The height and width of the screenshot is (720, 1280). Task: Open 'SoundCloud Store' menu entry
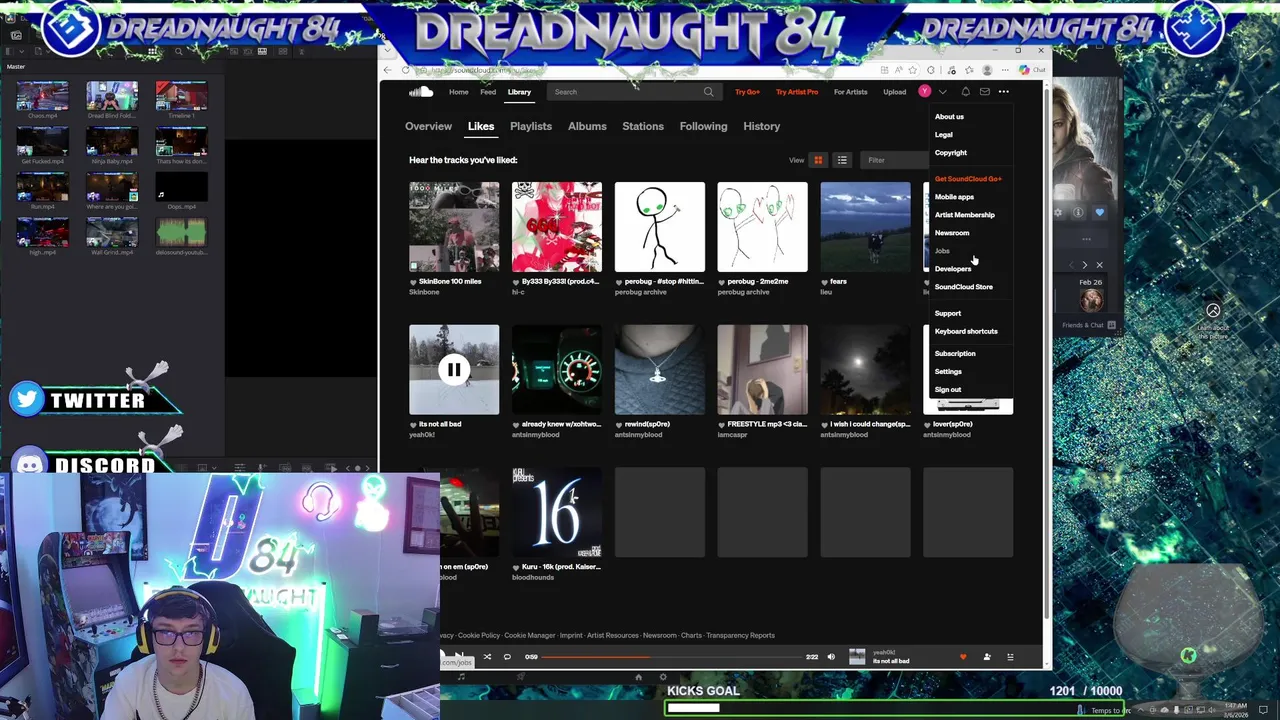964,287
